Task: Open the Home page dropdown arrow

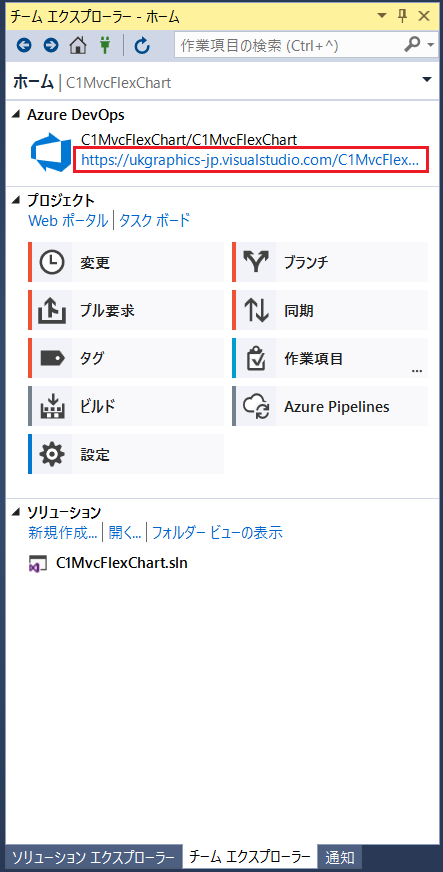Action: [426, 80]
